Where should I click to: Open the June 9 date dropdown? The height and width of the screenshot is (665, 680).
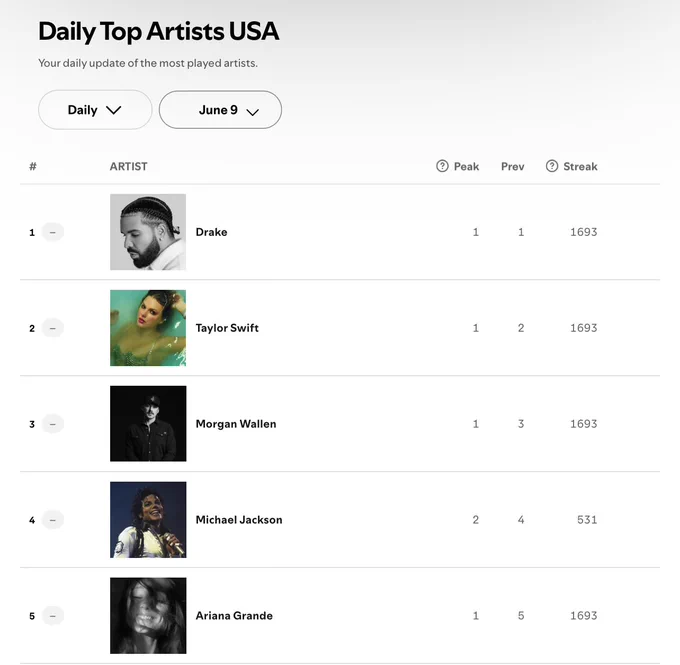point(220,110)
